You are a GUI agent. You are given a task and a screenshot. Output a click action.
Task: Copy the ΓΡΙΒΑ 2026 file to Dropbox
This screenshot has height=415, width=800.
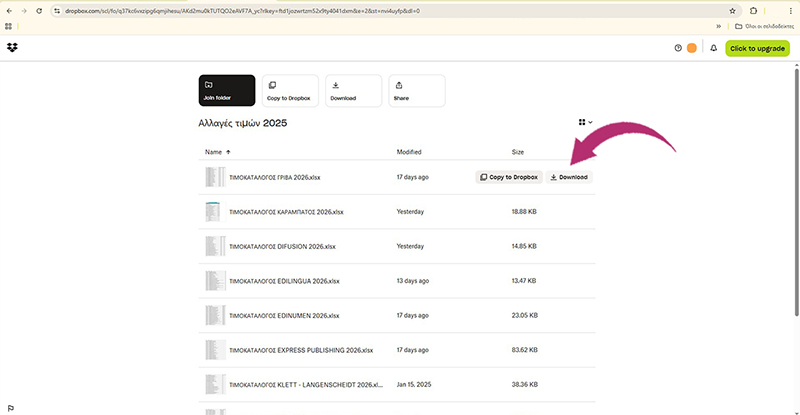point(508,177)
